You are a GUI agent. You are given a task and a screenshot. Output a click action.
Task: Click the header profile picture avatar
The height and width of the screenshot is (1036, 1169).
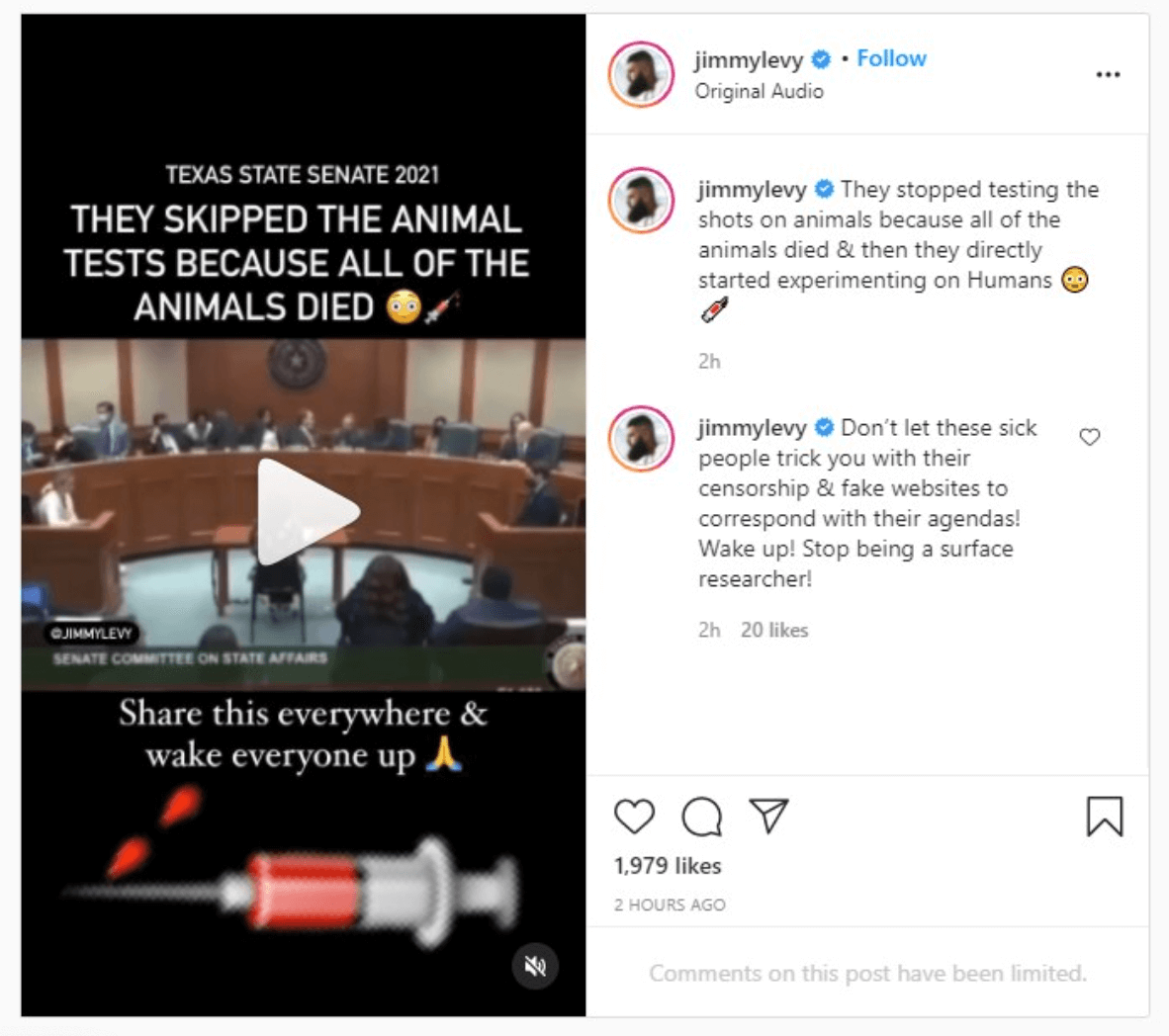tap(641, 74)
